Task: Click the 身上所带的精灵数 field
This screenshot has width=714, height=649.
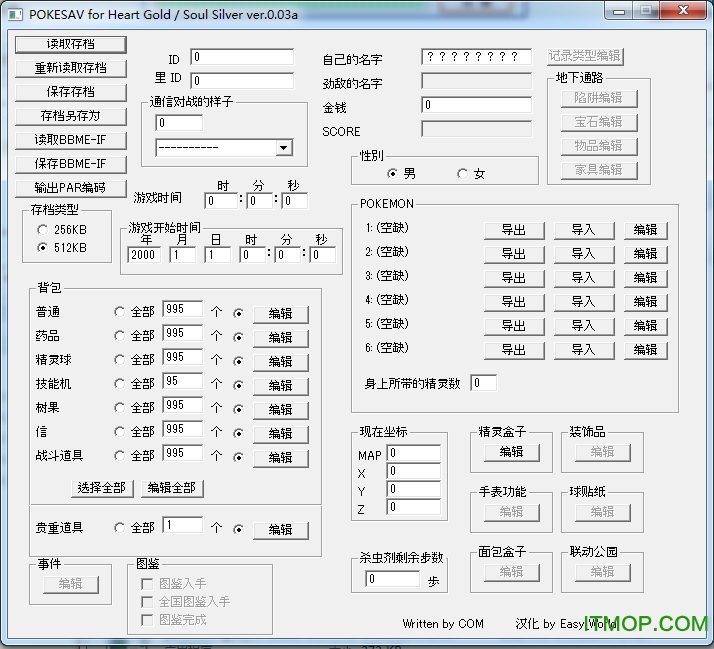Action: 483,383
